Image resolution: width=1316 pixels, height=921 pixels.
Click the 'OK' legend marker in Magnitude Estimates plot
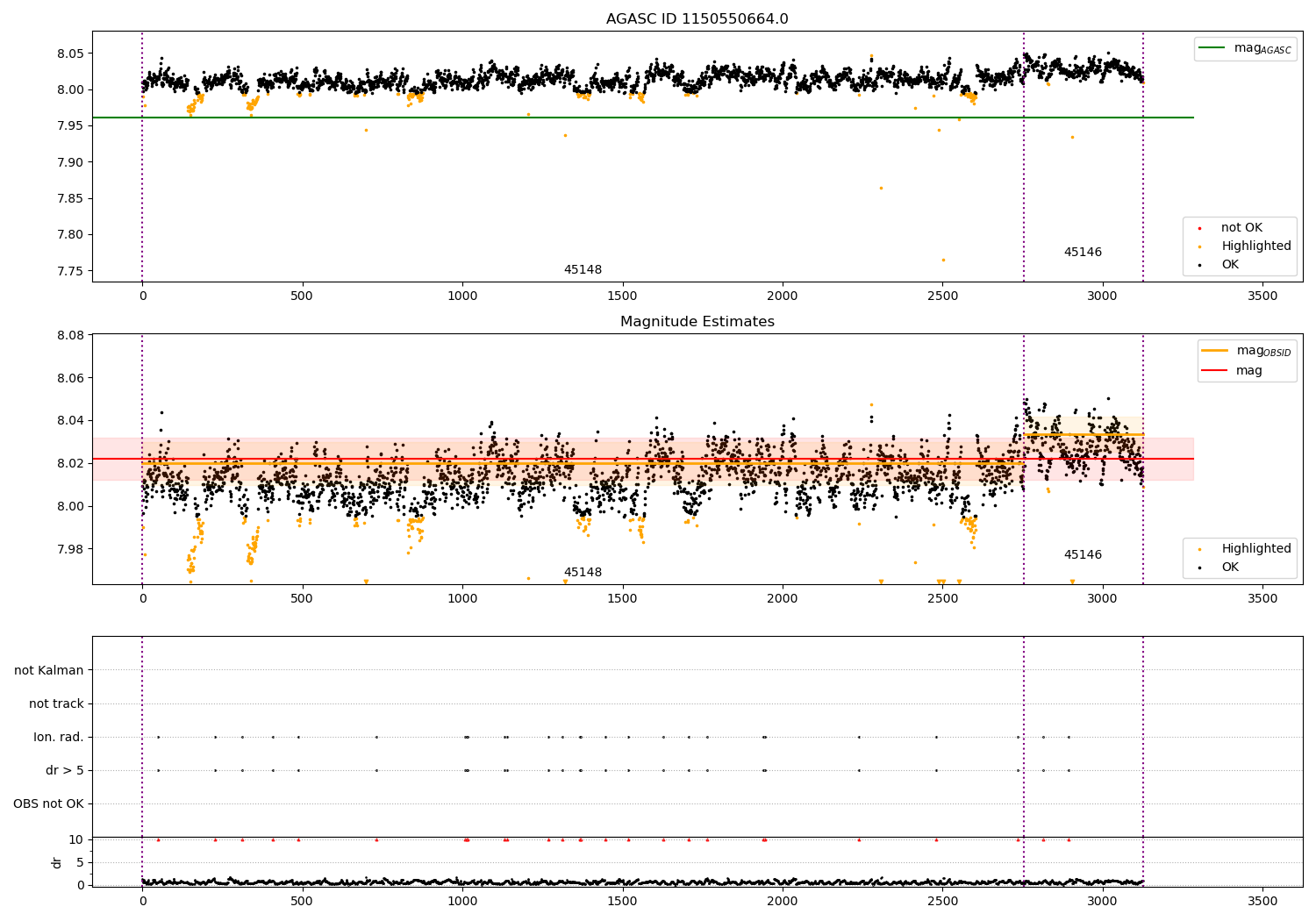1199,568
